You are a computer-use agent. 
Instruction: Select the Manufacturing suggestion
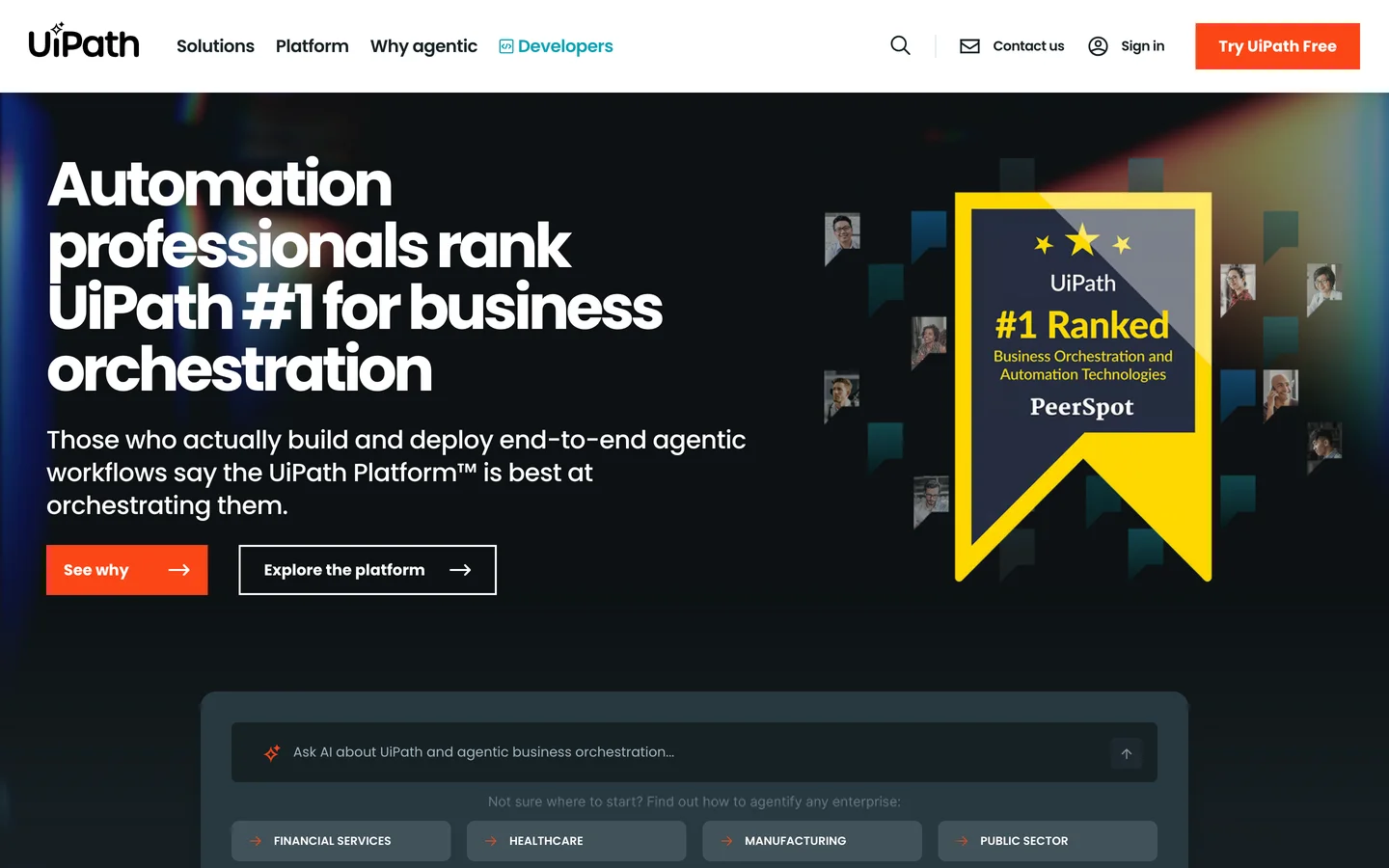pyautogui.click(x=812, y=841)
